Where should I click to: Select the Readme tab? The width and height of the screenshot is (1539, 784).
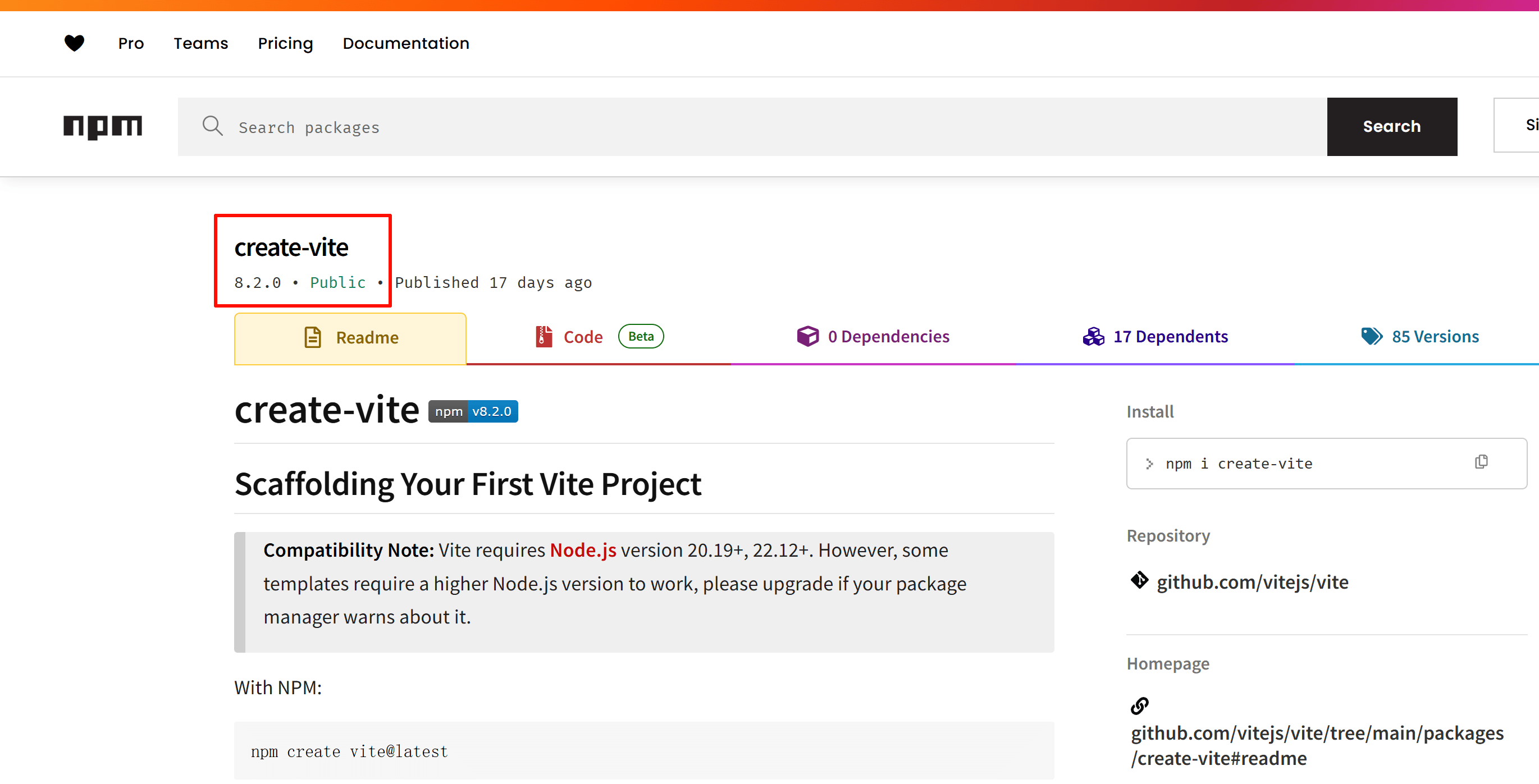pyautogui.click(x=366, y=337)
